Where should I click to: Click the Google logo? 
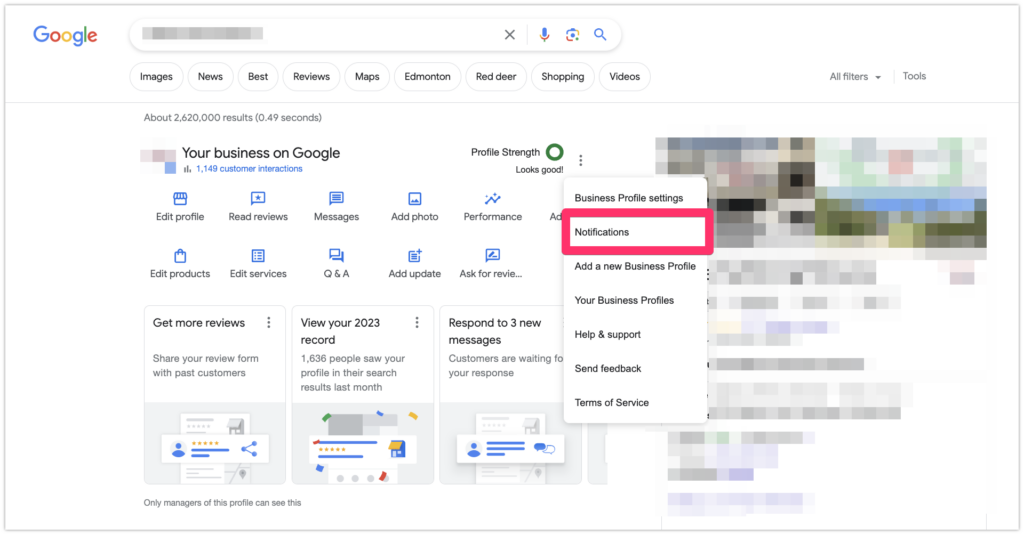pos(65,35)
